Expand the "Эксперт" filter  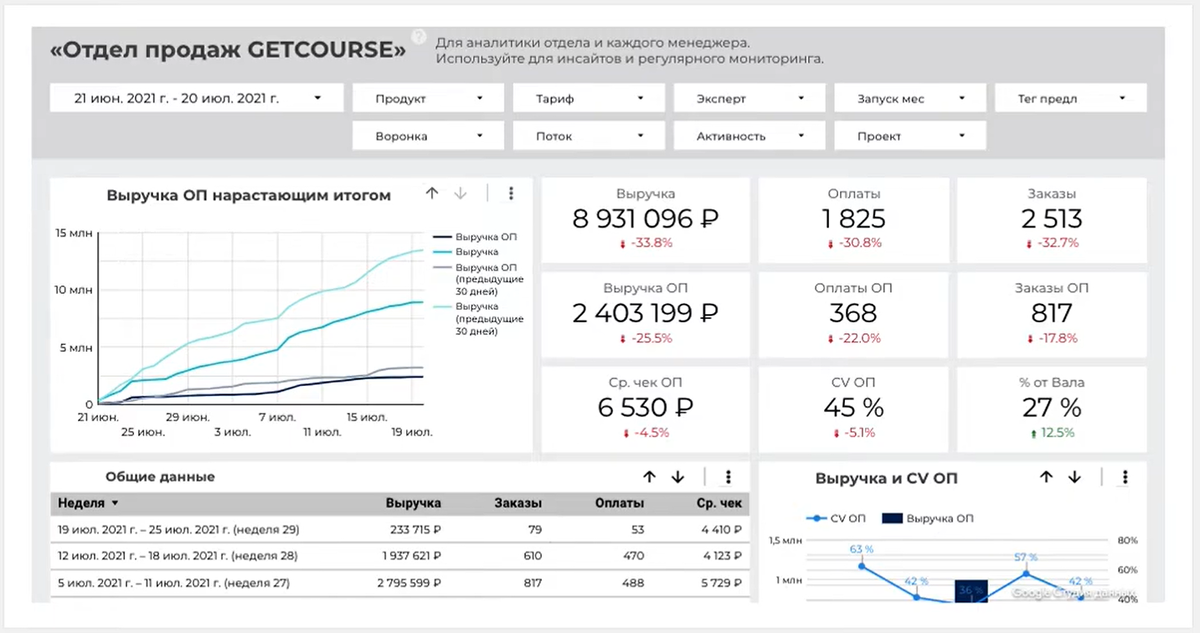pos(749,98)
